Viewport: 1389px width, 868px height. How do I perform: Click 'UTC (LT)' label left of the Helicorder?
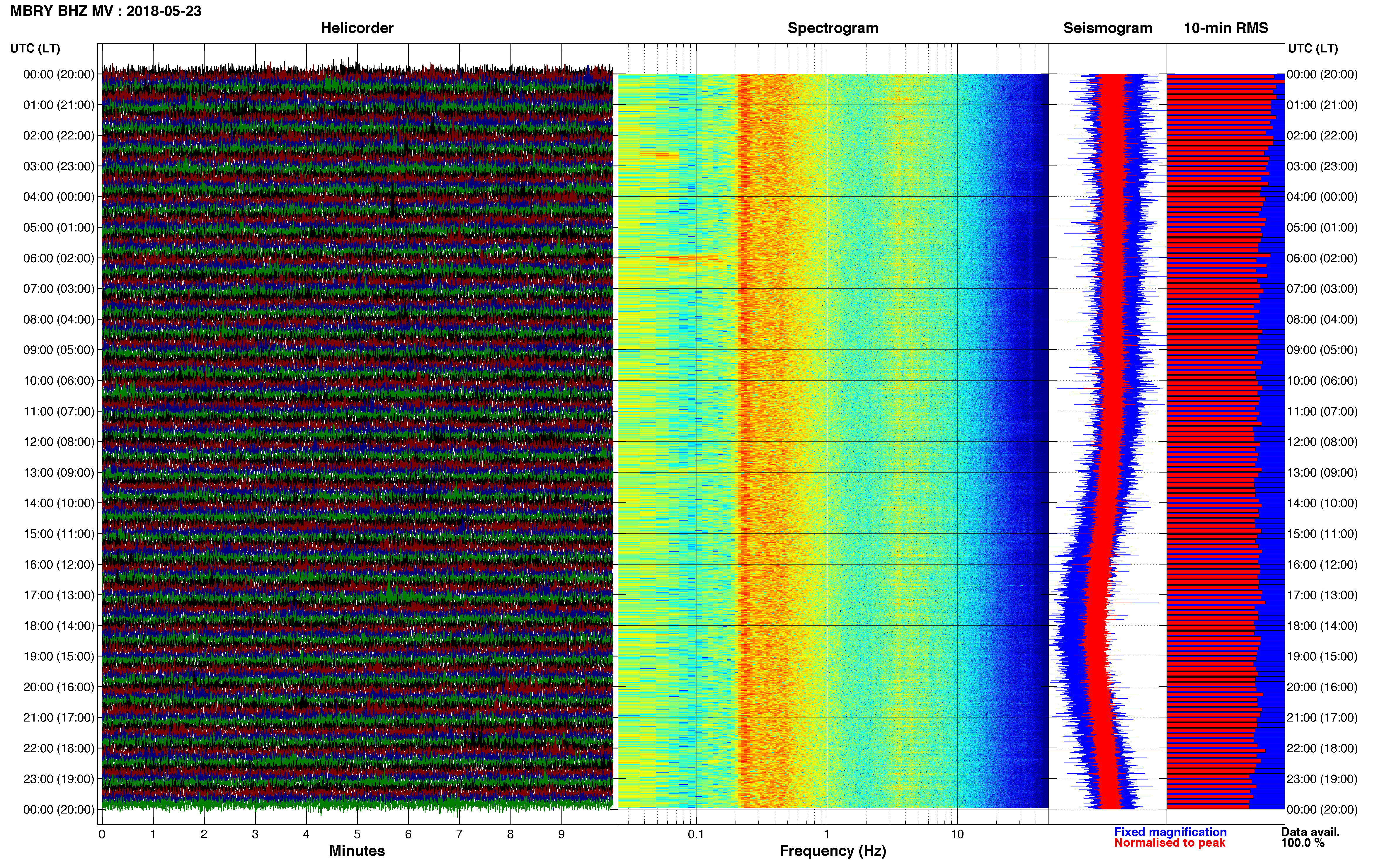[35, 48]
